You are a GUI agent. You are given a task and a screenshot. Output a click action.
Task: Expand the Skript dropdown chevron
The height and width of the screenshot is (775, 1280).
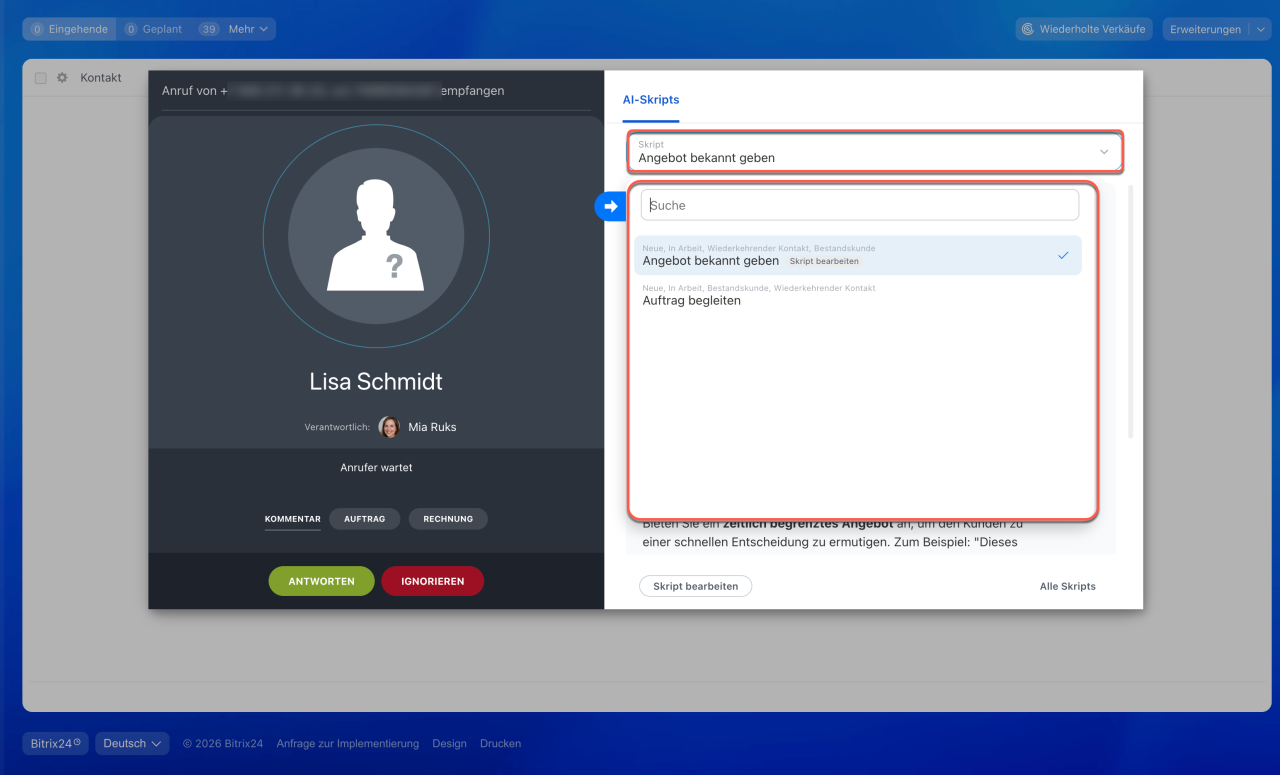[x=1104, y=152]
